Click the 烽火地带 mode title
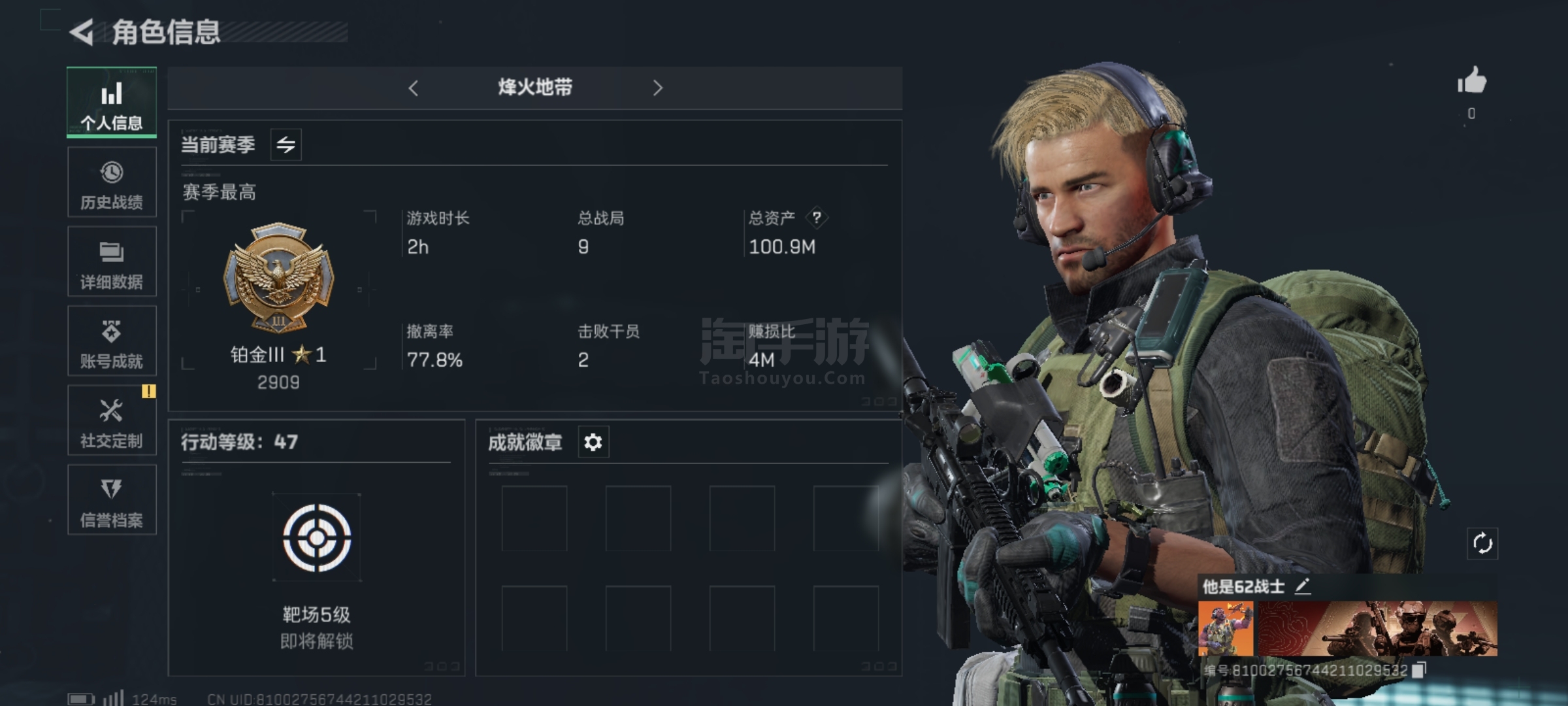Image resolution: width=1568 pixels, height=706 pixels. click(535, 87)
